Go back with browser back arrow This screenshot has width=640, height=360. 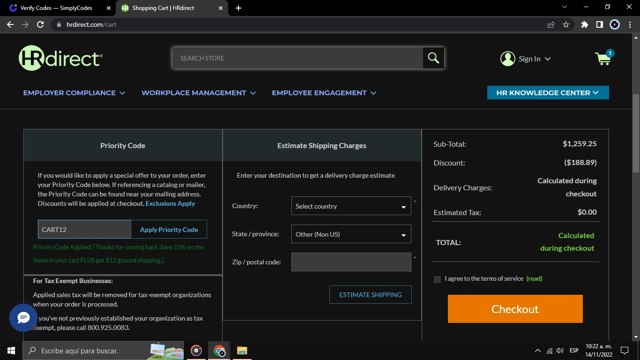pos(10,24)
